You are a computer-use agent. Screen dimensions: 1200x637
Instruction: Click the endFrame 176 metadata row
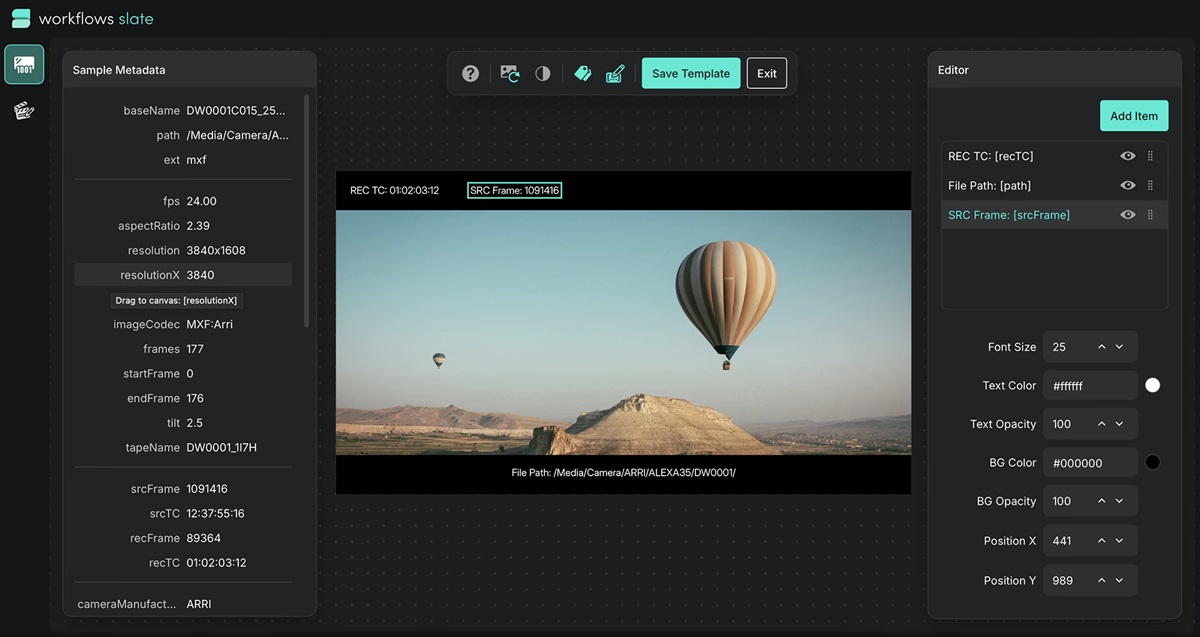tap(183, 398)
